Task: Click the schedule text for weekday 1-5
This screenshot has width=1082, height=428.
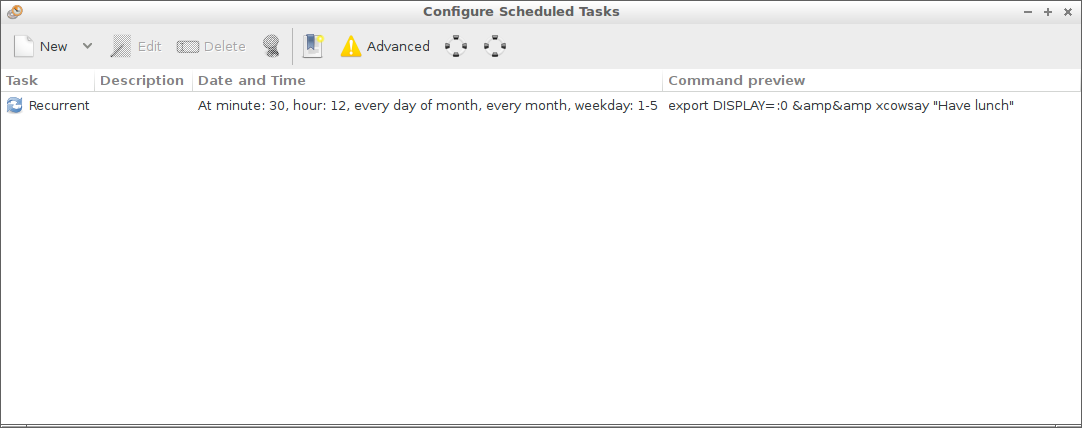Action: click(x=427, y=105)
